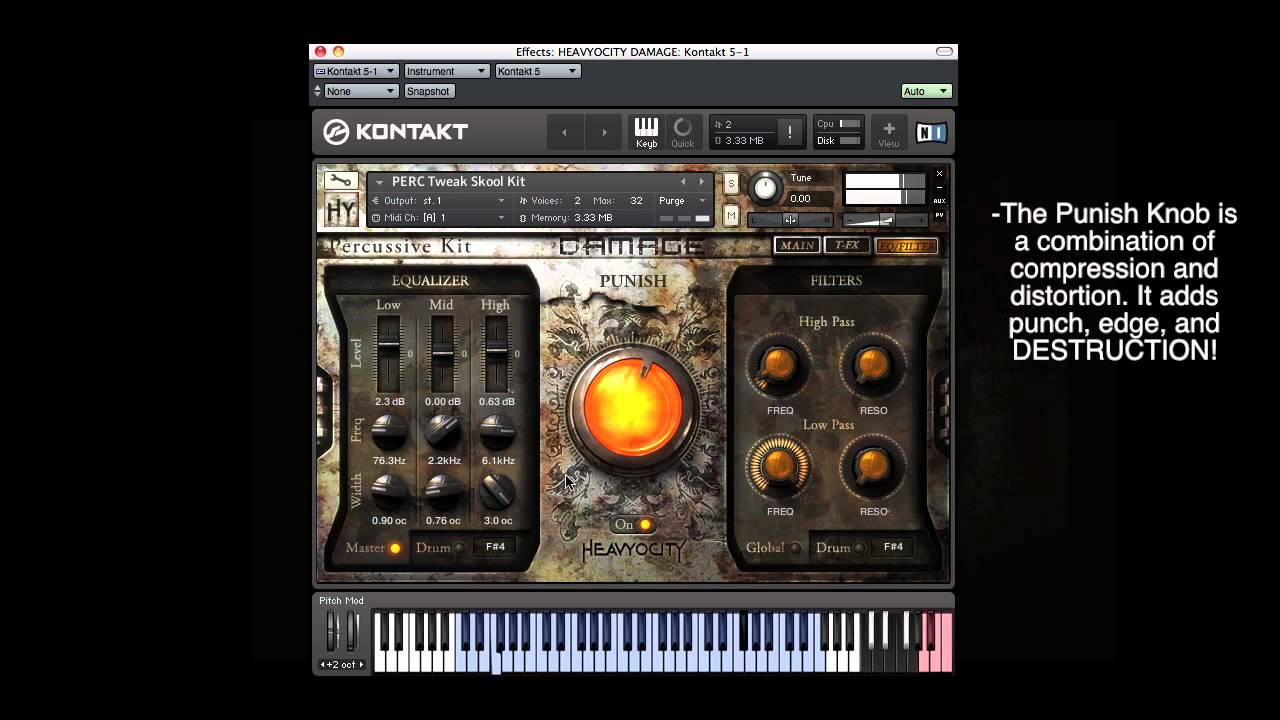1280x720 pixels.
Task: Open the Kontakt 5 dropdown
Action: pyautogui.click(x=537, y=71)
